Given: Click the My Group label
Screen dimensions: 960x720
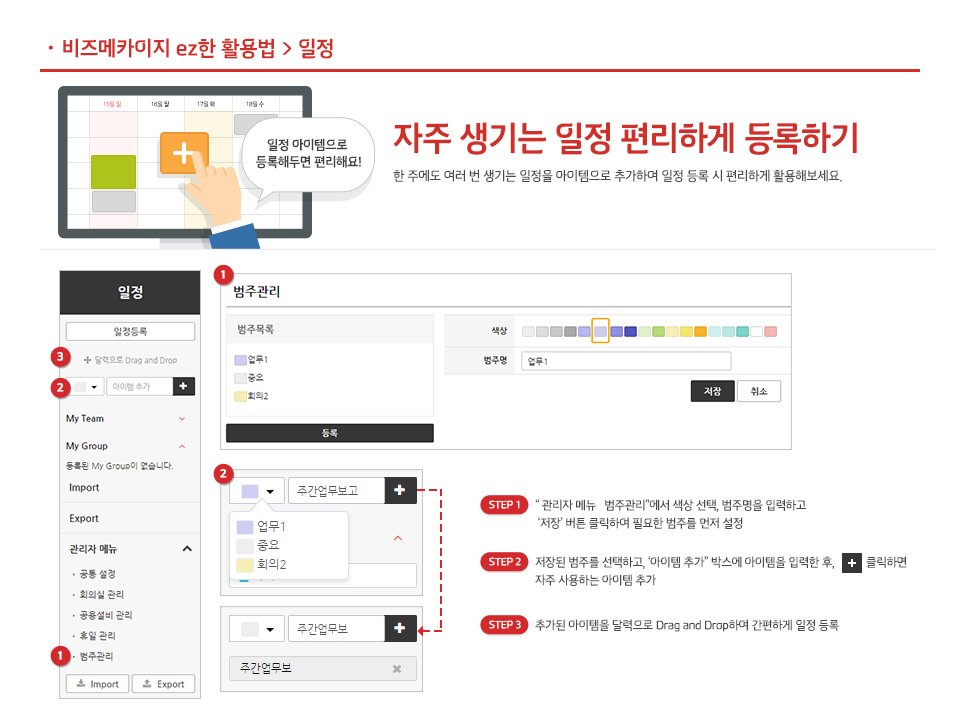Looking at the screenshot, I should tap(87, 446).
